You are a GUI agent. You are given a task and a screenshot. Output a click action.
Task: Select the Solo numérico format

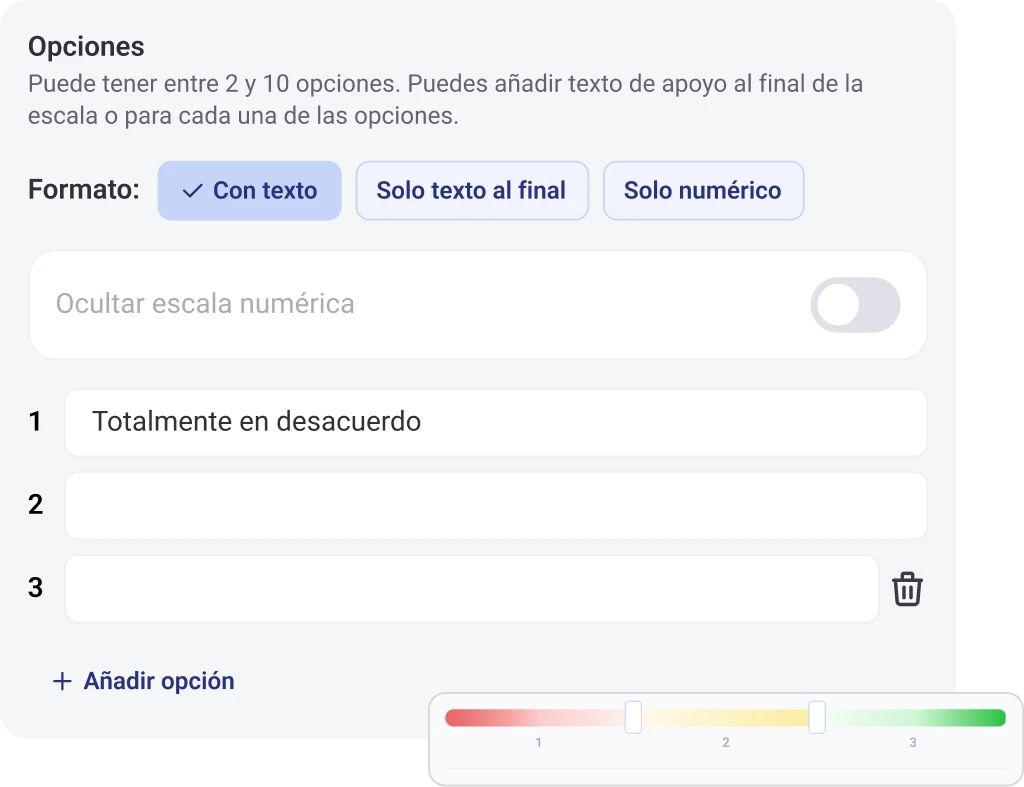pos(703,190)
